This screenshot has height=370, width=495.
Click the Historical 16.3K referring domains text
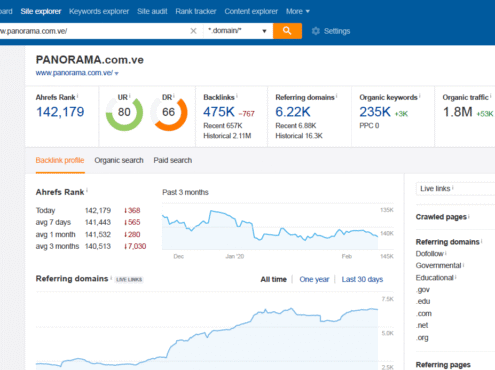(299, 136)
